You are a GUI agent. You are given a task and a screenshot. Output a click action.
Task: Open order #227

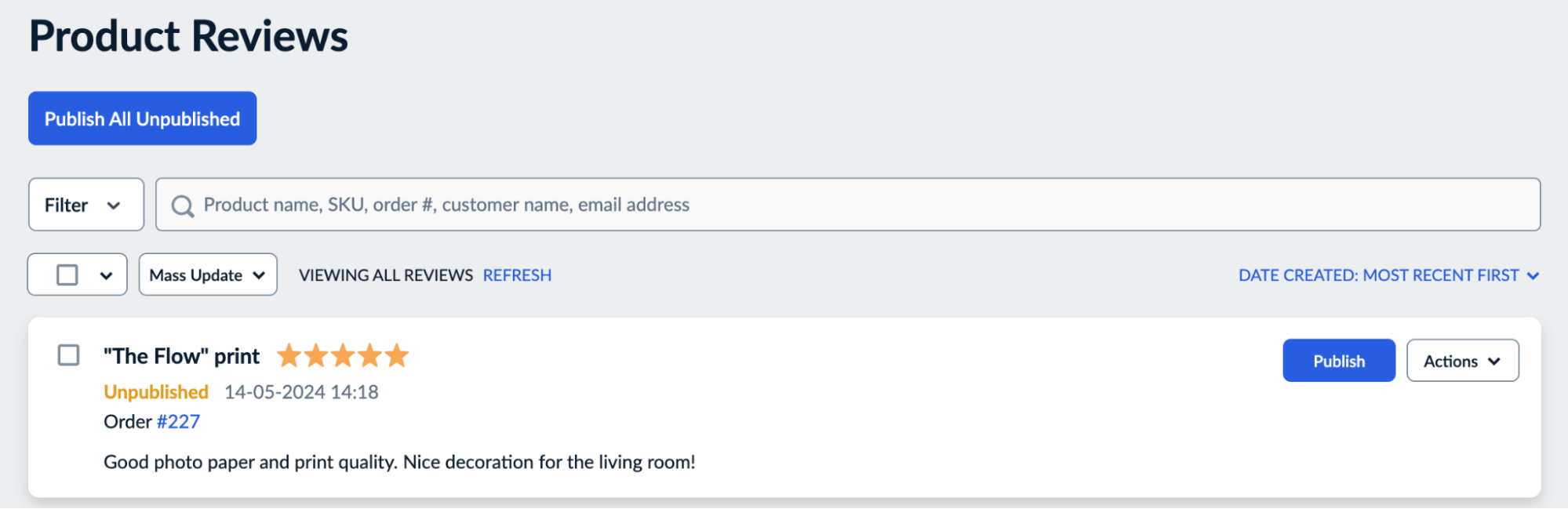point(177,421)
